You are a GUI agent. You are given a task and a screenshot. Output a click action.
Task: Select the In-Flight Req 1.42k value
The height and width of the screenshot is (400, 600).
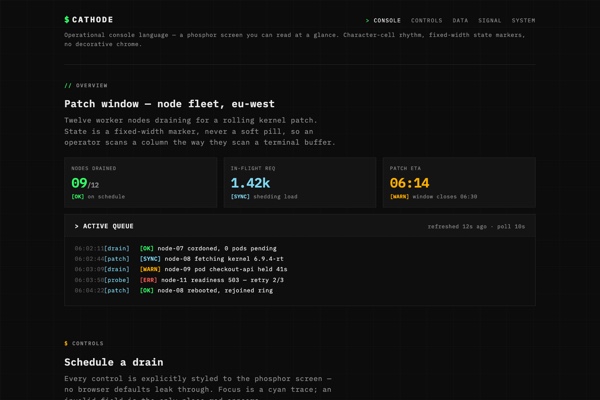(250, 183)
